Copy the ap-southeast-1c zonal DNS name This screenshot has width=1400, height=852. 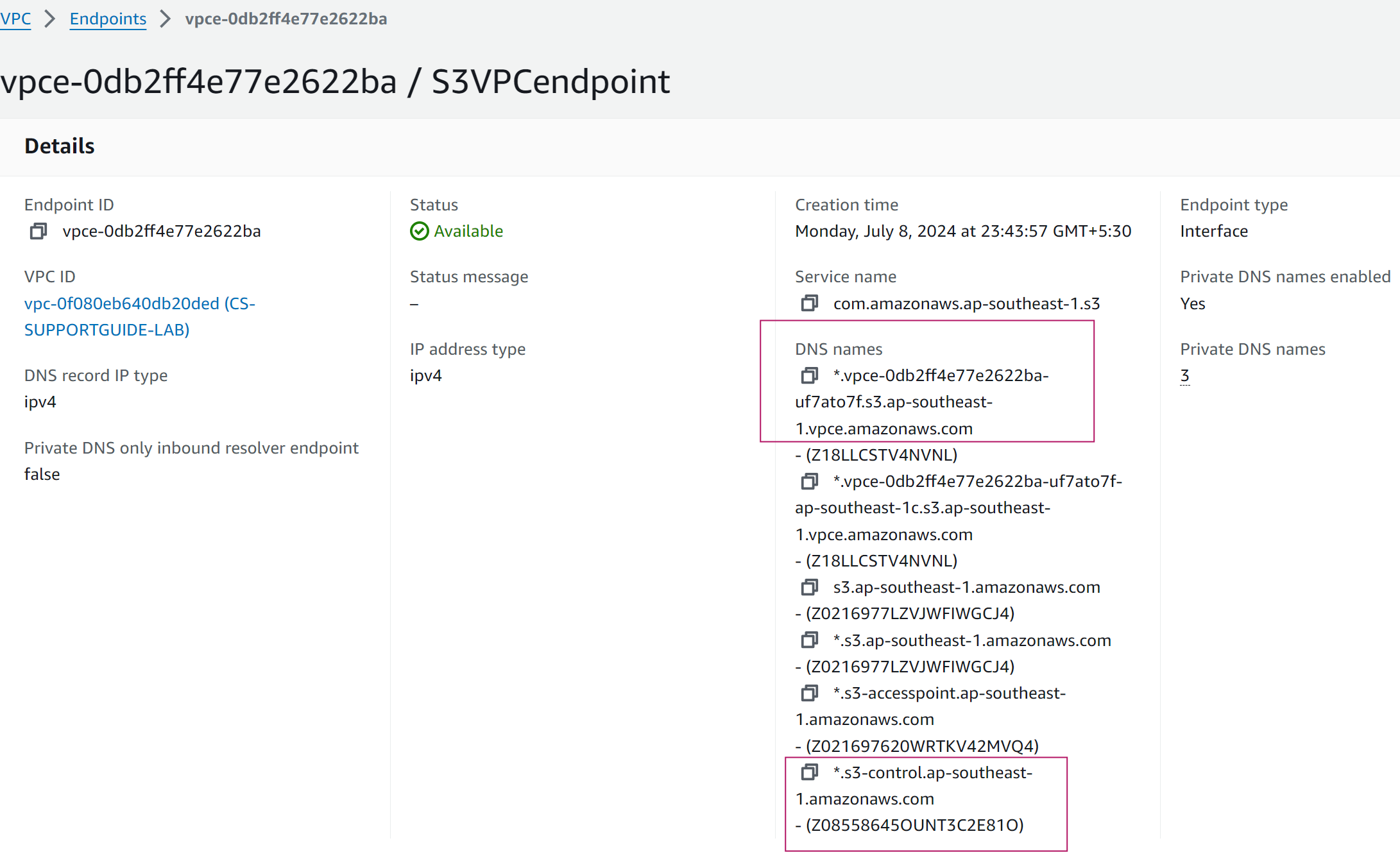pyautogui.click(x=810, y=481)
